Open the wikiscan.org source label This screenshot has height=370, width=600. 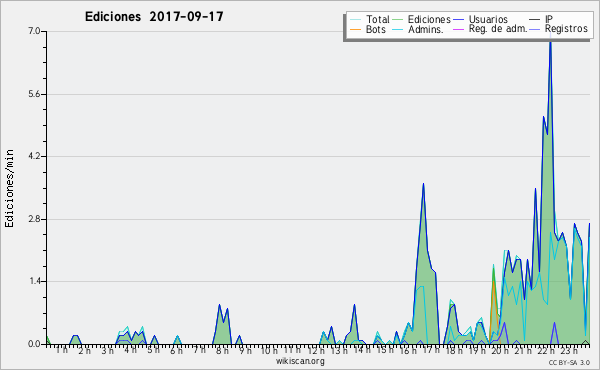tap(300, 361)
